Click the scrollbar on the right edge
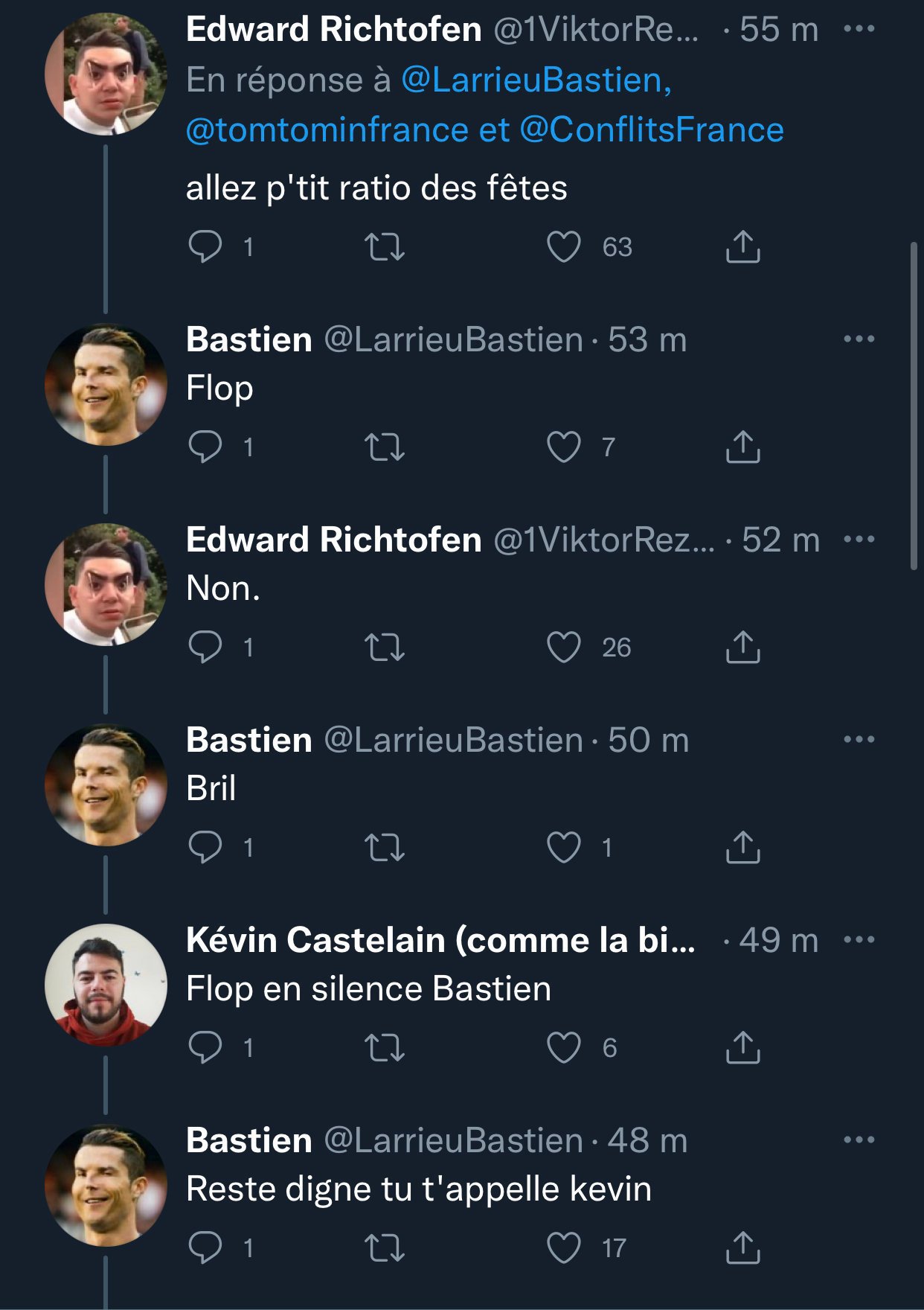This screenshot has height=1310, width=924. pos(914,406)
